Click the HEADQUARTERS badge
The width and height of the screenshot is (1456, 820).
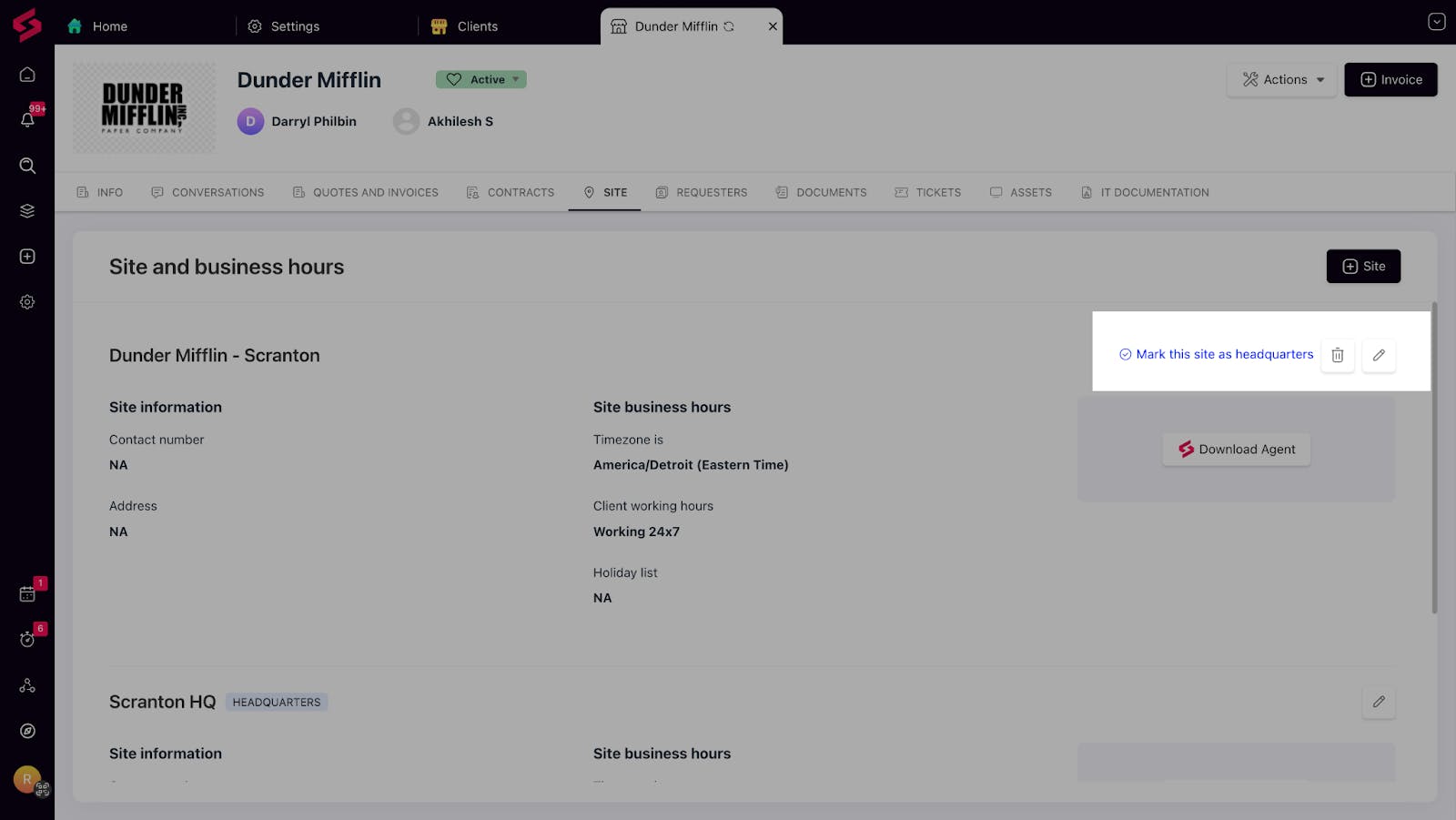point(277,703)
